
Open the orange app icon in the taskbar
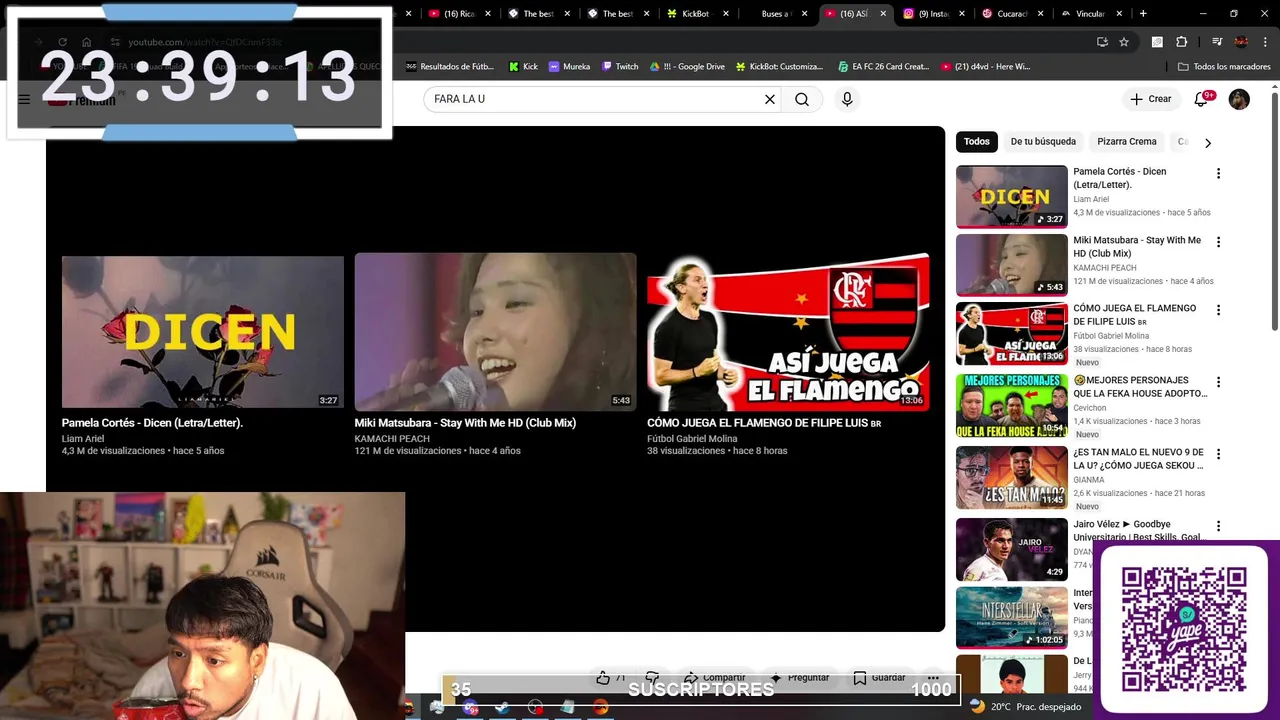[600, 707]
